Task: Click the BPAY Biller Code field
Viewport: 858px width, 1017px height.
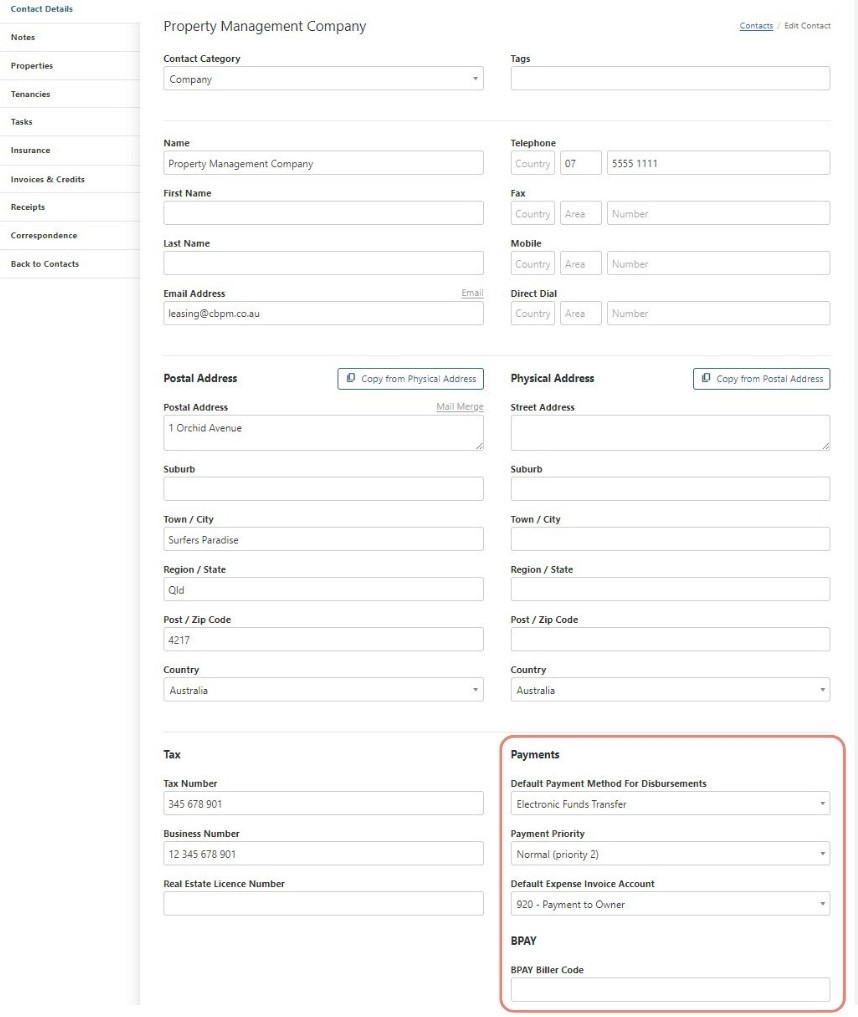Action: pyautogui.click(x=670, y=990)
